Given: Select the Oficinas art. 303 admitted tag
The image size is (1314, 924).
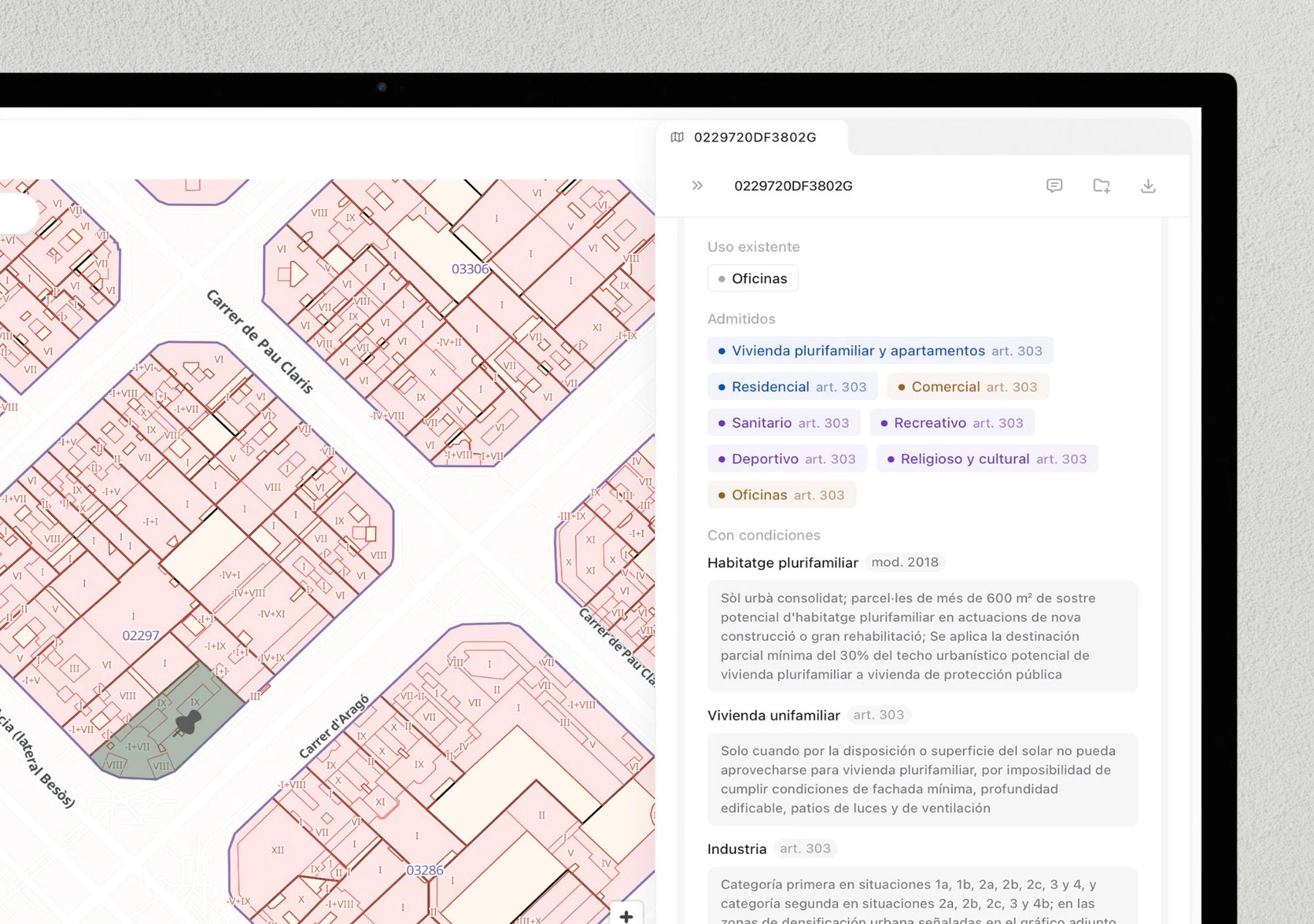Looking at the screenshot, I should point(781,495).
